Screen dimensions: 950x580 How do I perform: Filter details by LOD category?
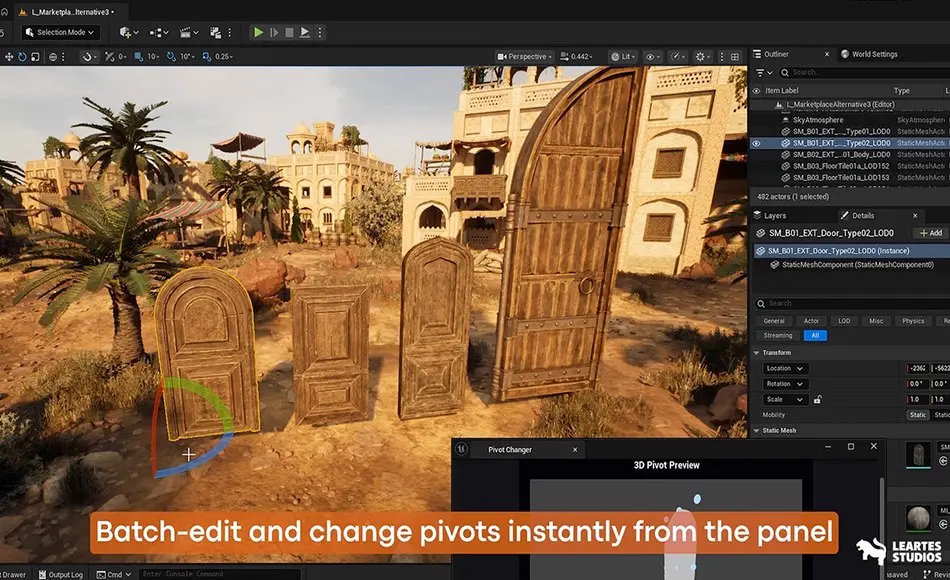pos(844,321)
